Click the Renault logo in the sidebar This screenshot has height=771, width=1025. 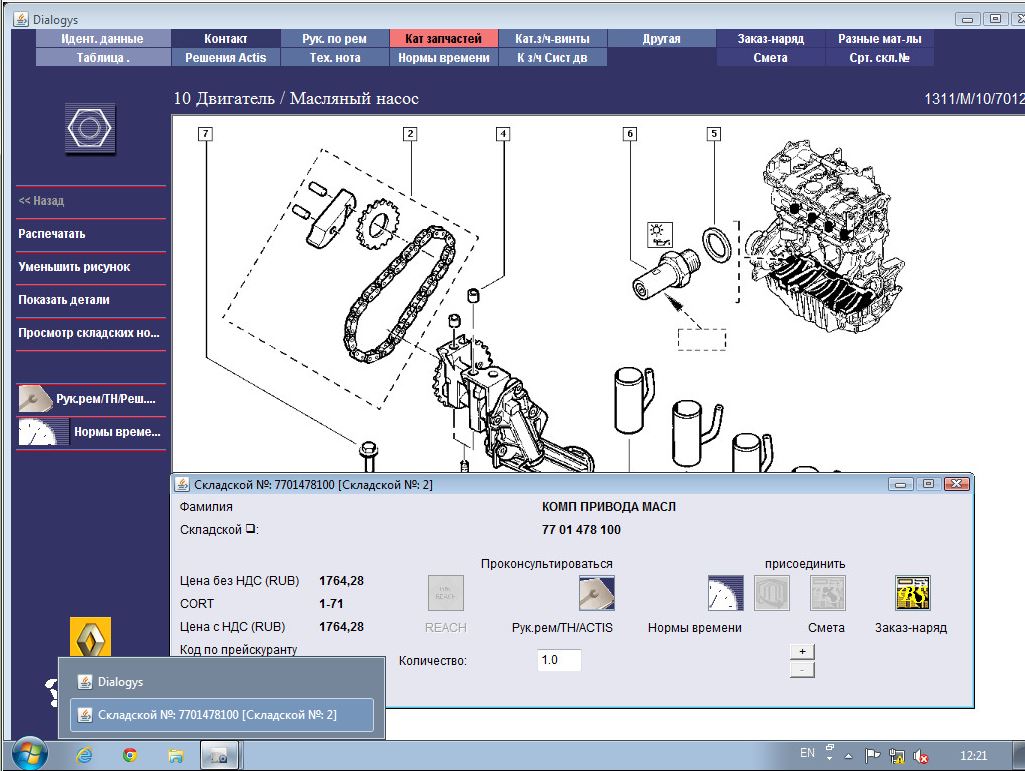pos(90,637)
